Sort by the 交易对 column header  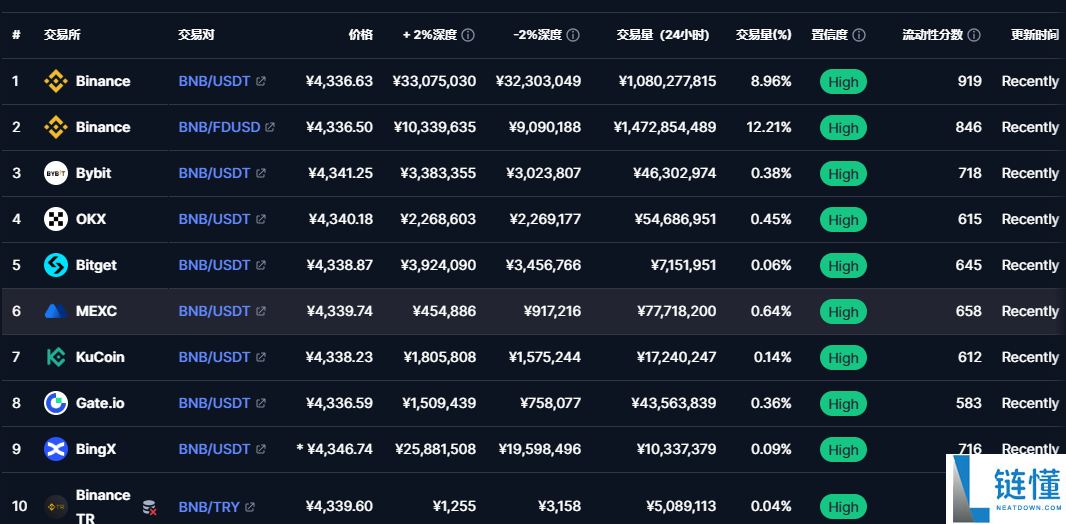tap(196, 35)
